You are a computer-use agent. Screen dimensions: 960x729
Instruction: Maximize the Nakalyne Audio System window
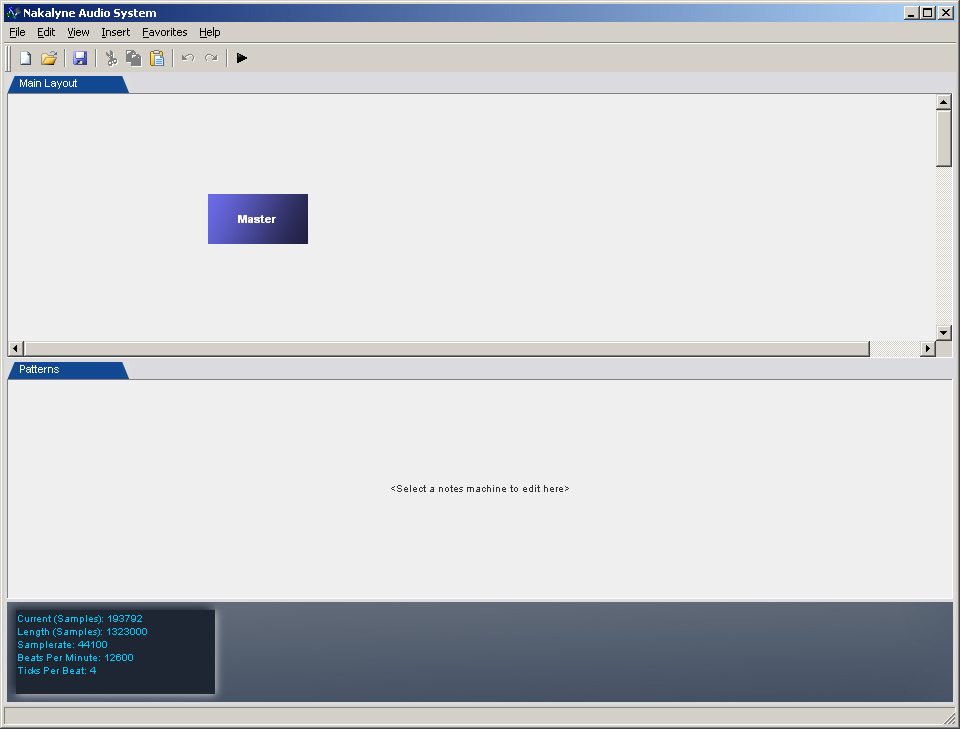click(x=928, y=13)
